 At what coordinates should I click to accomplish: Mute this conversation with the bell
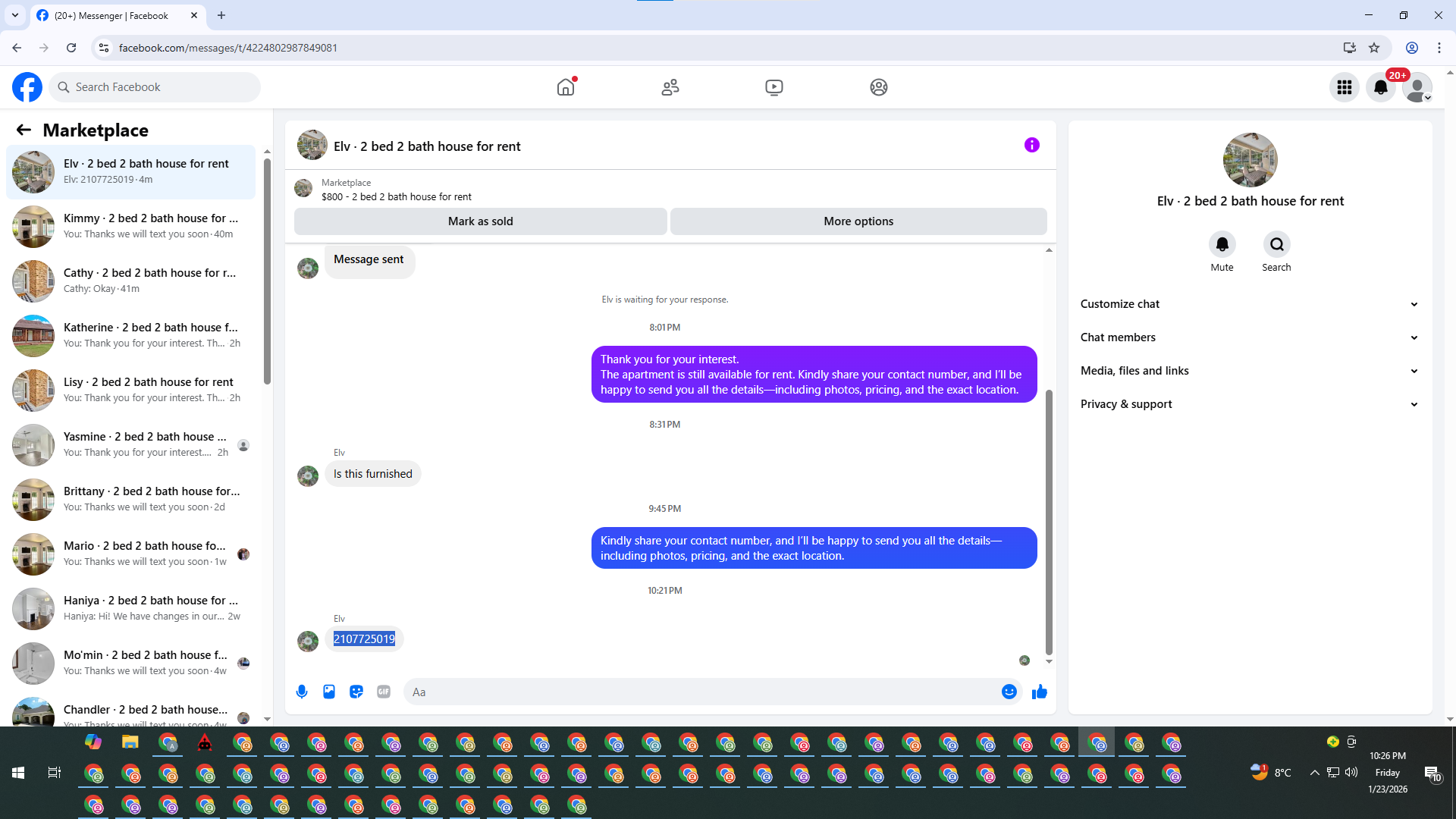click(1222, 244)
